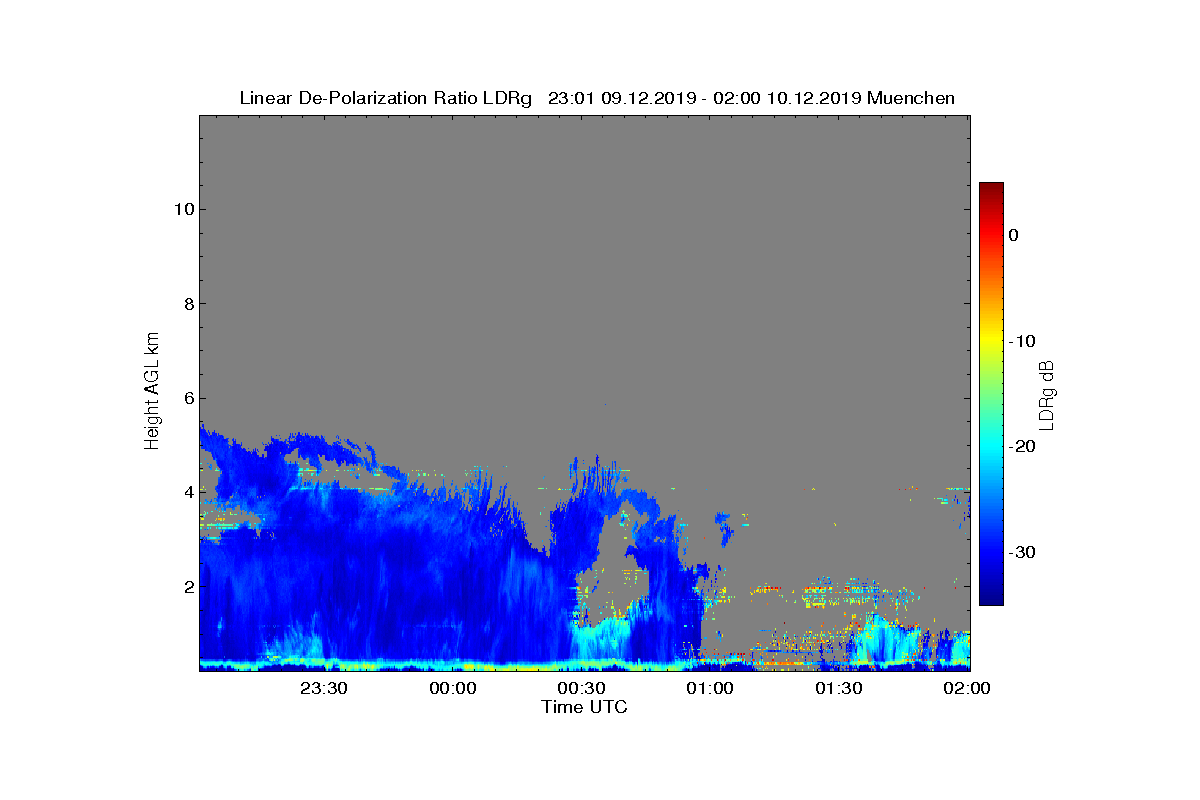Select the '00:00' time axis label

[x=453, y=689]
